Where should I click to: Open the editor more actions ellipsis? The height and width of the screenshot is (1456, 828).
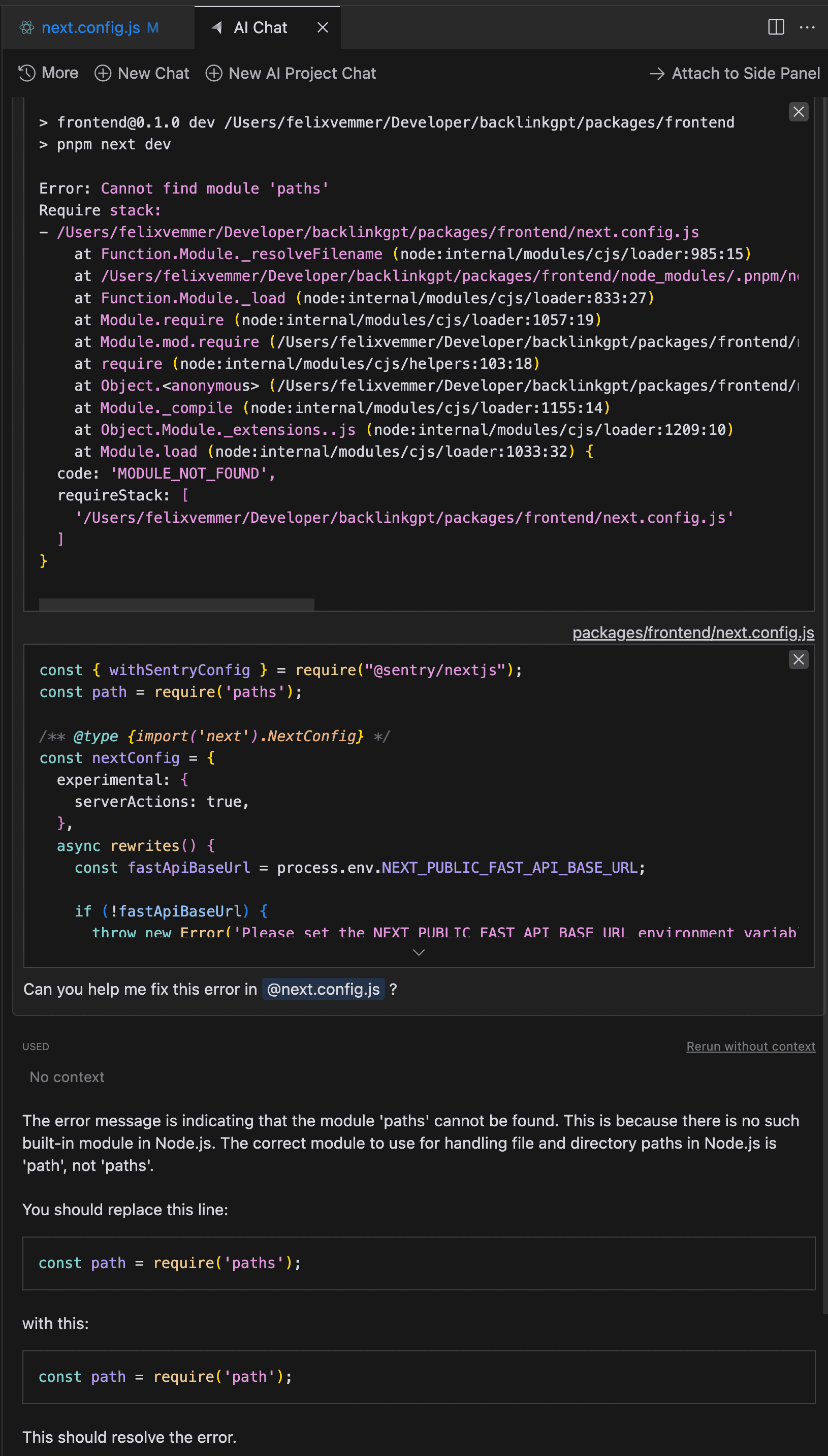pyautogui.click(x=807, y=27)
